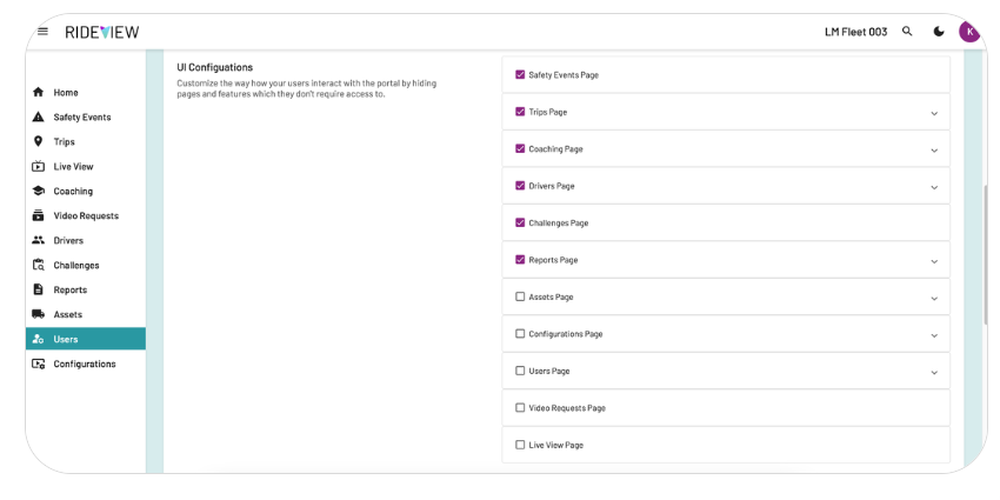
Task: Click the Challenges Page label
Action: point(559,223)
